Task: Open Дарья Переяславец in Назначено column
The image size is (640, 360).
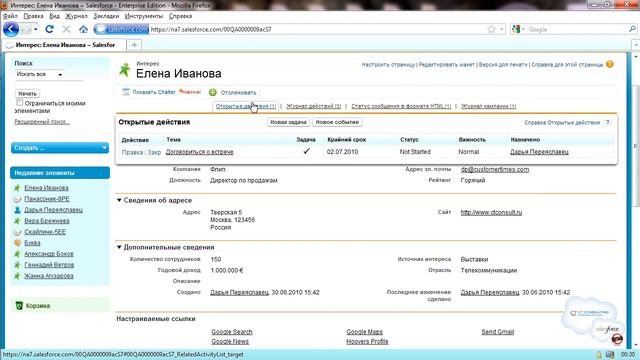Action: [x=539, y=152]
